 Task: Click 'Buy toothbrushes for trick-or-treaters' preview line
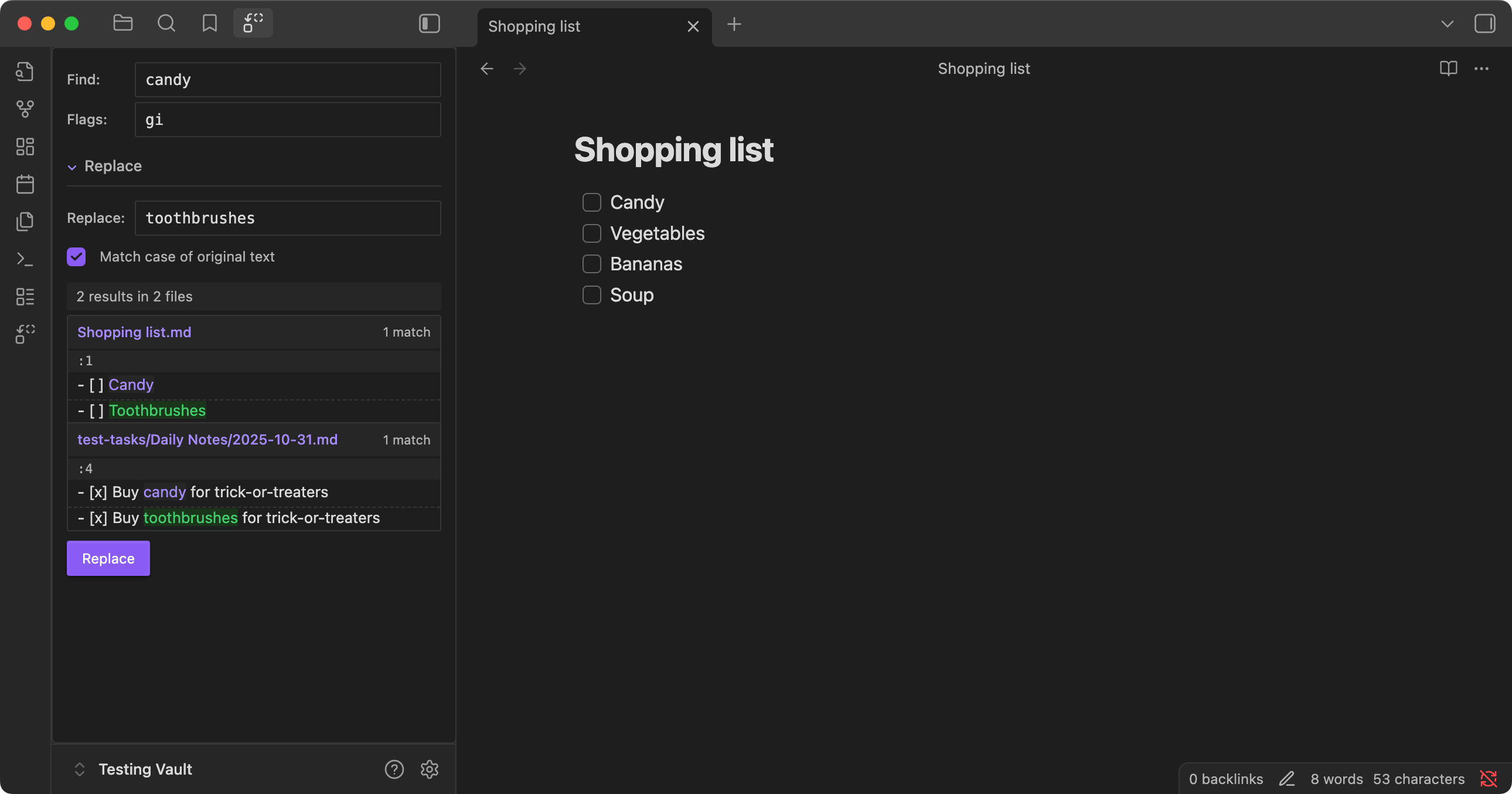[x=254, y=518]
